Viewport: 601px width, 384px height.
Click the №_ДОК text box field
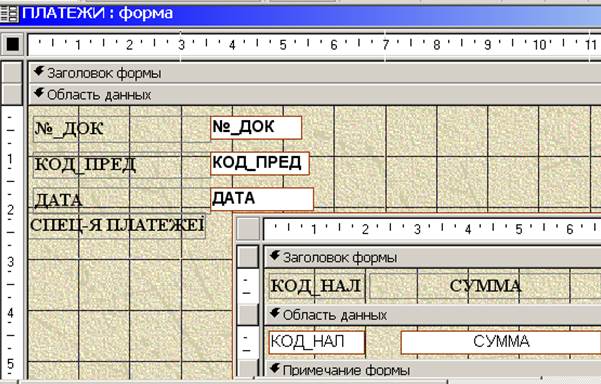[x=256, y=128]
